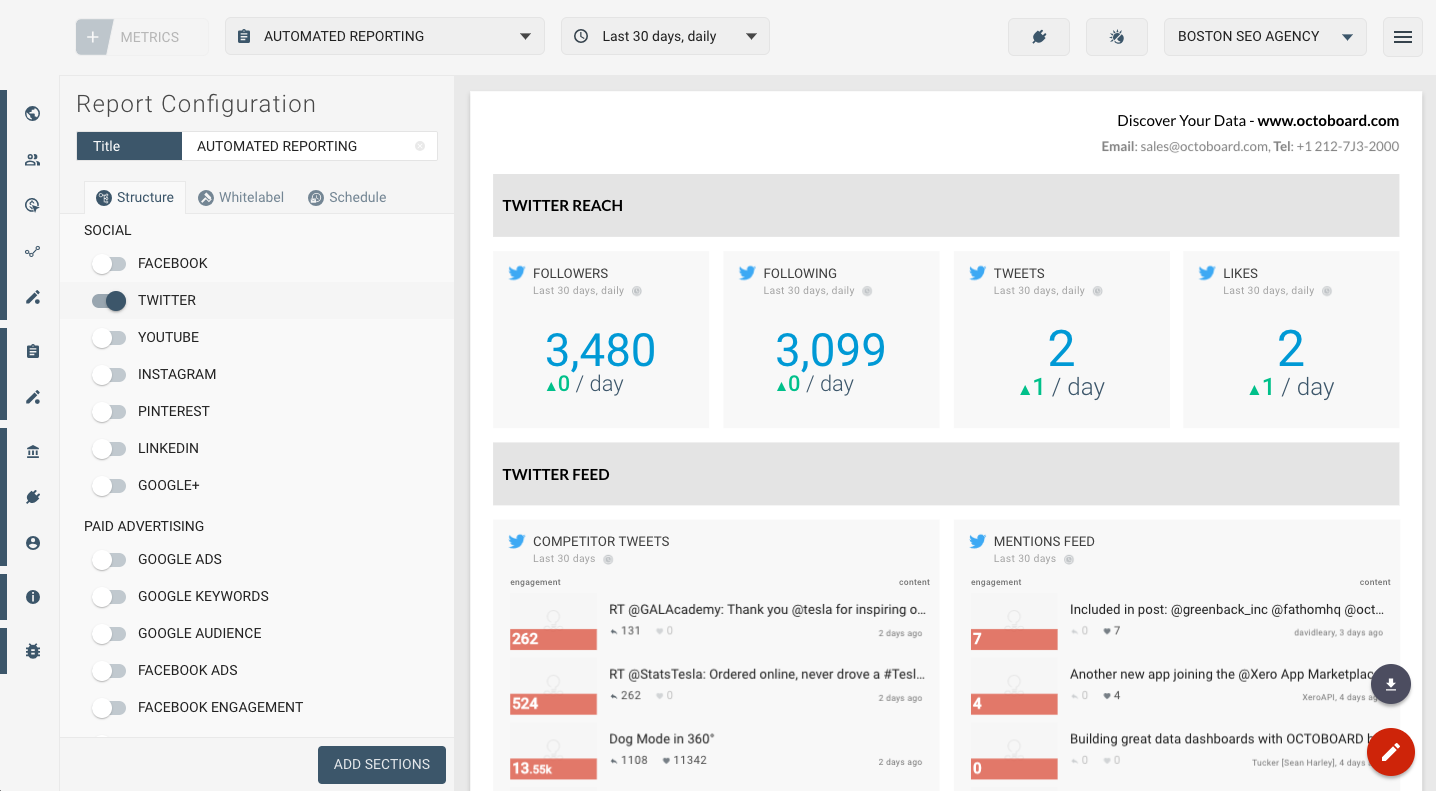Screen dimensions: 1436x791
Task: Click the TWITTER REACH section header
Action: [946, 206]
